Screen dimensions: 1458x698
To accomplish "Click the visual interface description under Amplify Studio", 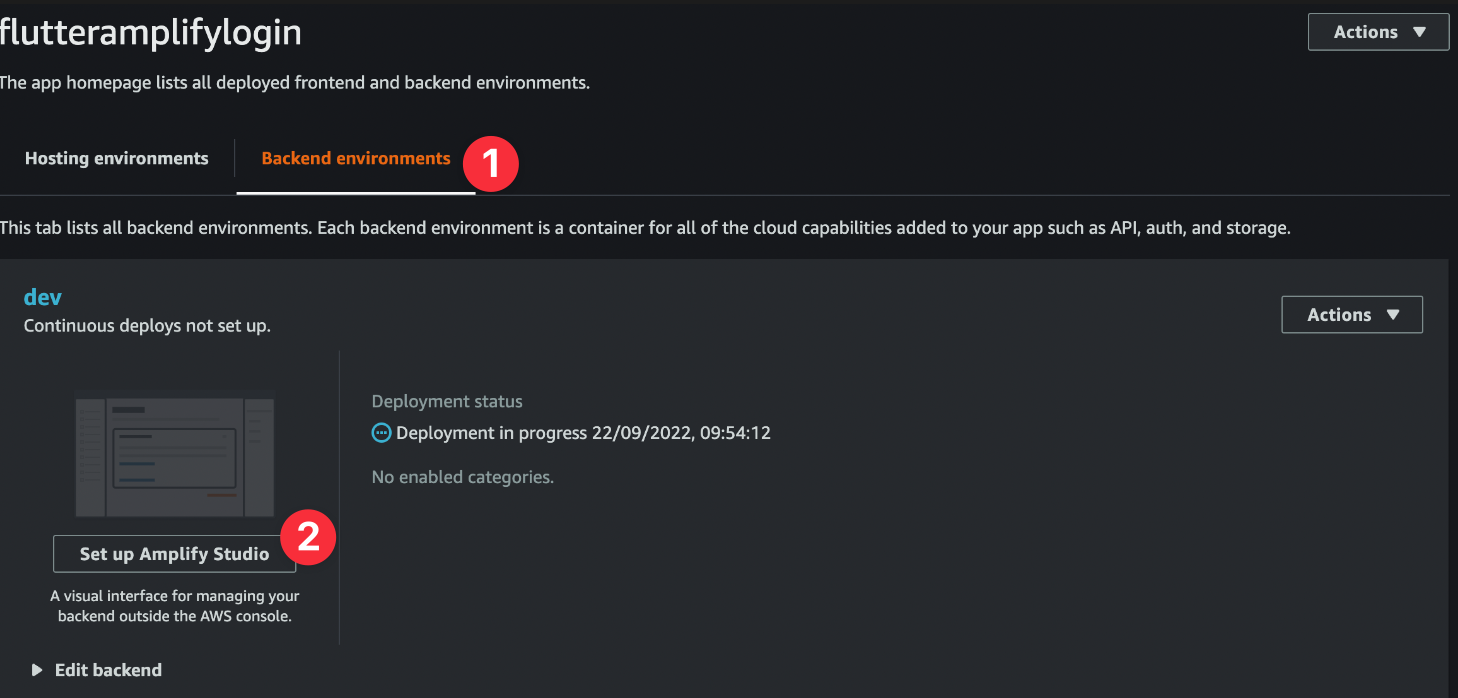I will [x=175, y=606].
